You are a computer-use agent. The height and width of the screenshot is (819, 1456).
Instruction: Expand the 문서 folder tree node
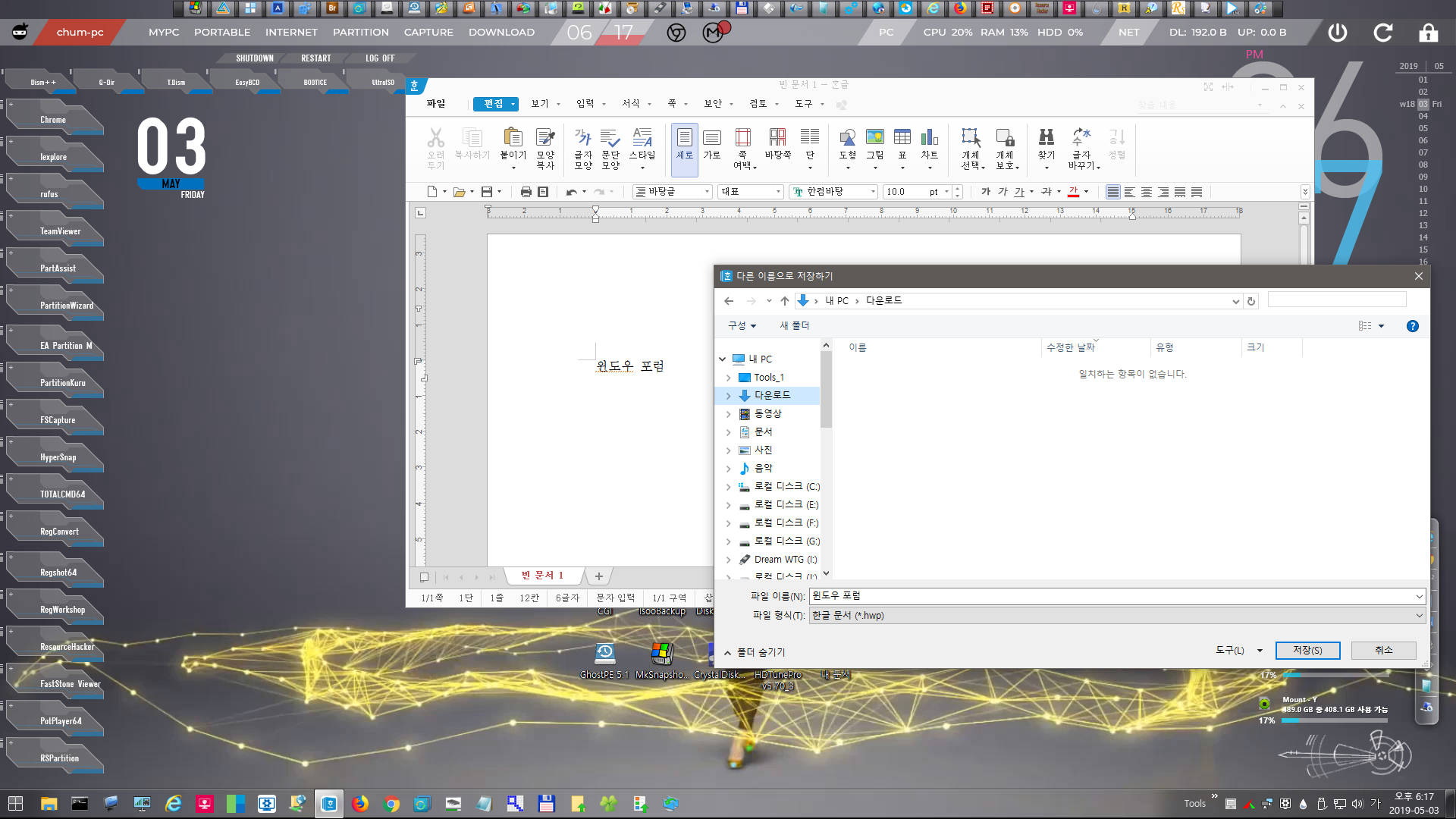[x=729, y=432]
